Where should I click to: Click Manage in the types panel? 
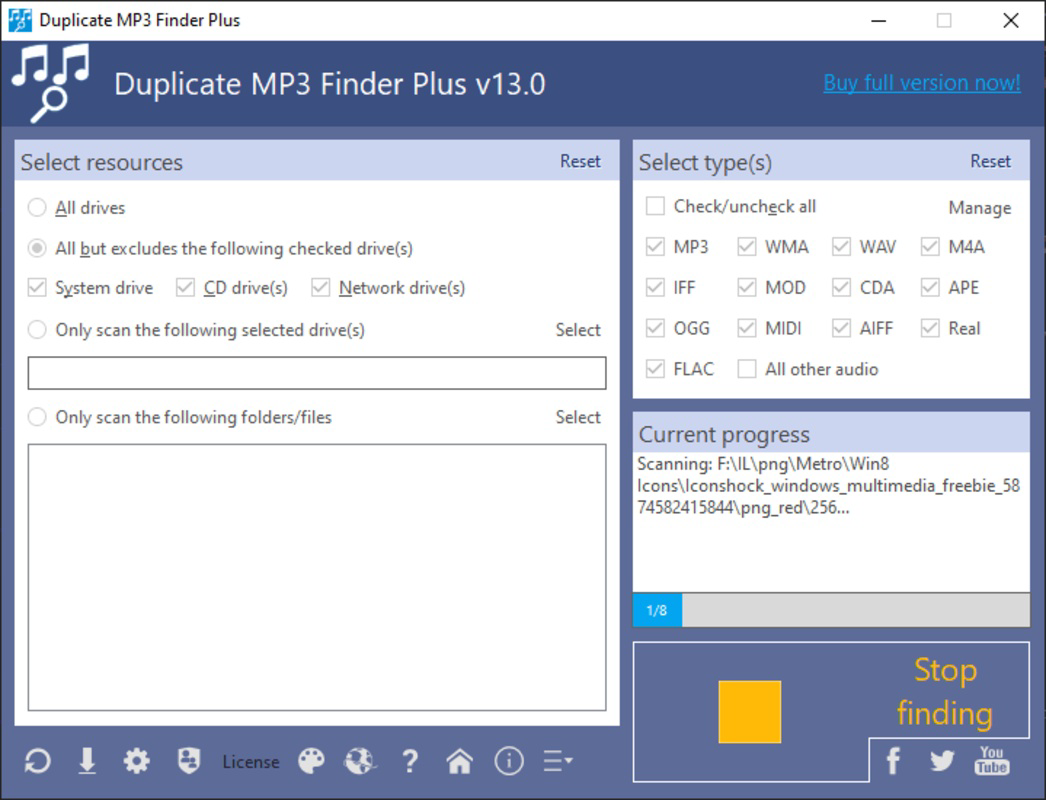979,208
